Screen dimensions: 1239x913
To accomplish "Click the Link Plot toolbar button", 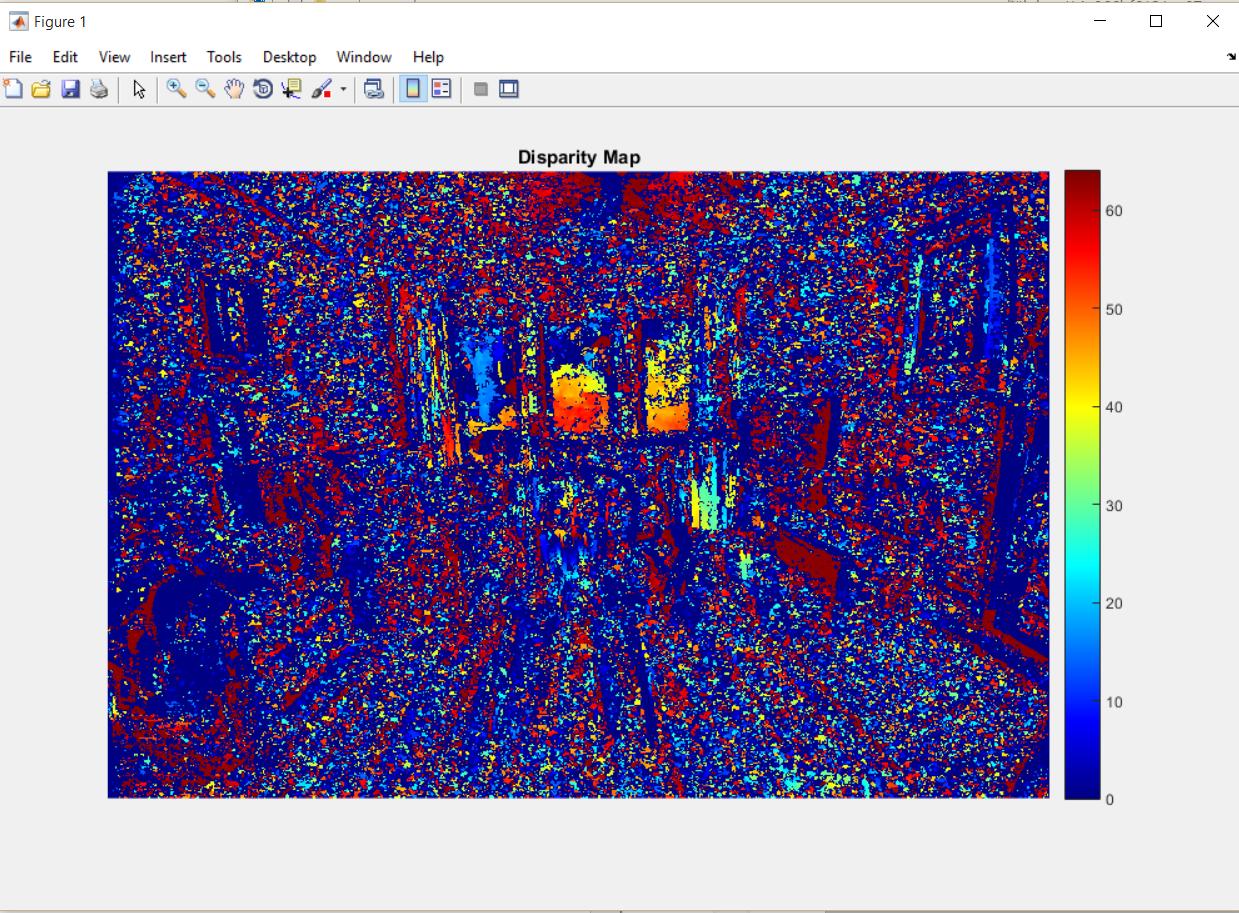I will pyautogui.click(x=374, y=89).
